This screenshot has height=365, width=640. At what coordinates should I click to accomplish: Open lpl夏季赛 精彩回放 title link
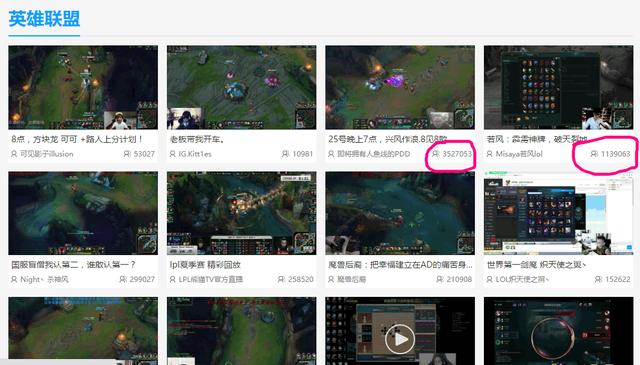tap(205, 265)
